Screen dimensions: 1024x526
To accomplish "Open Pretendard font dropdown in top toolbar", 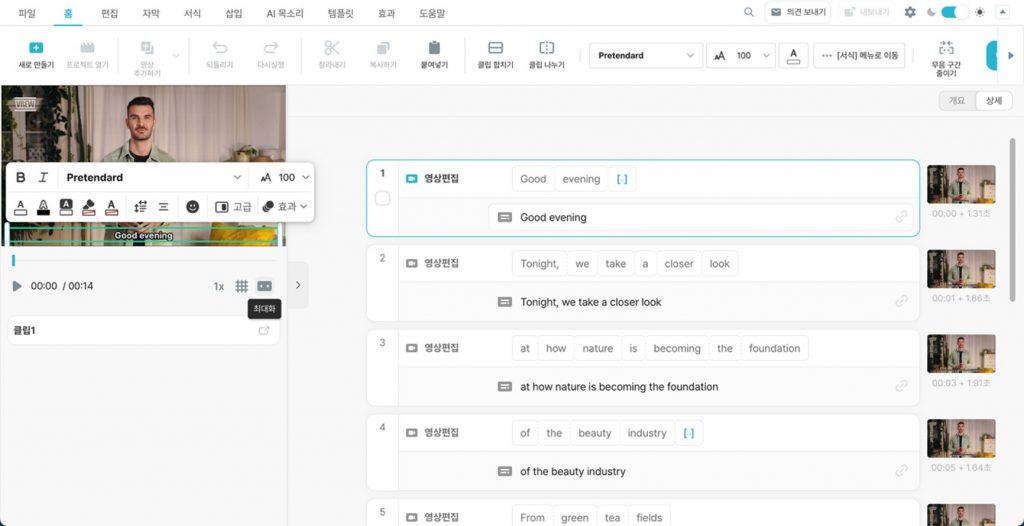I will pos(645,56).
